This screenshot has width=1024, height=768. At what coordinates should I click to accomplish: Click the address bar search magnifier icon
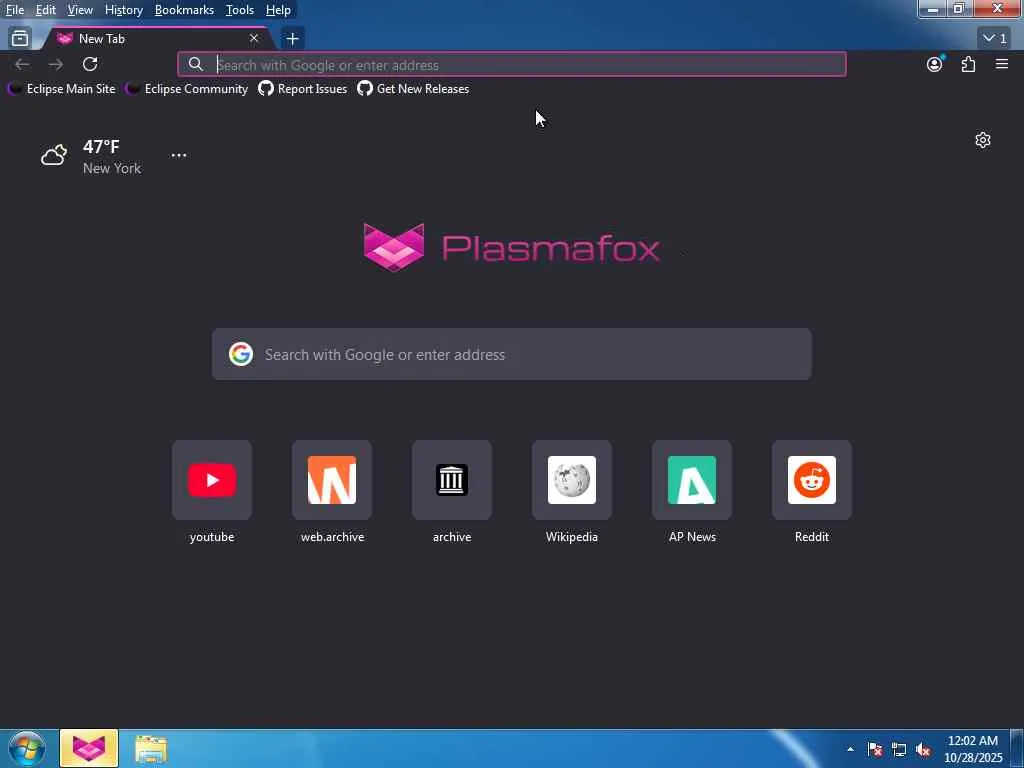pos(195,64)
